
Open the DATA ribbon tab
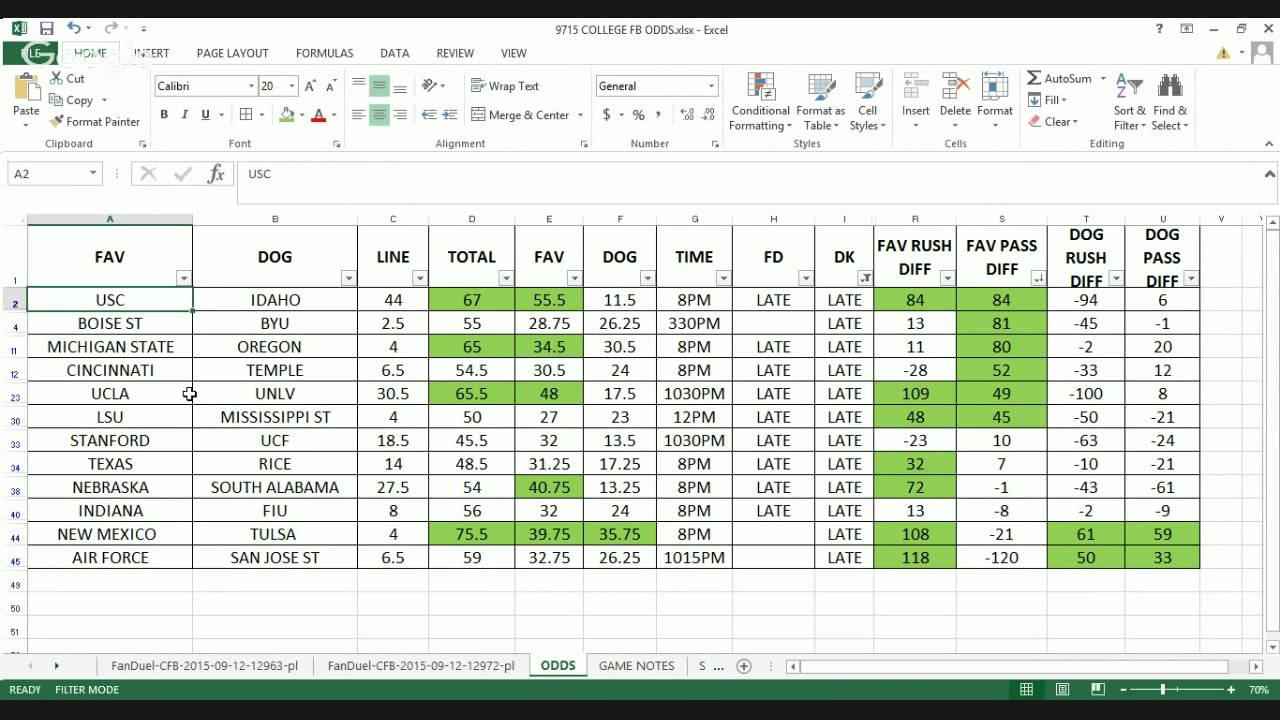pyautogui.click(x=394, y=53)
